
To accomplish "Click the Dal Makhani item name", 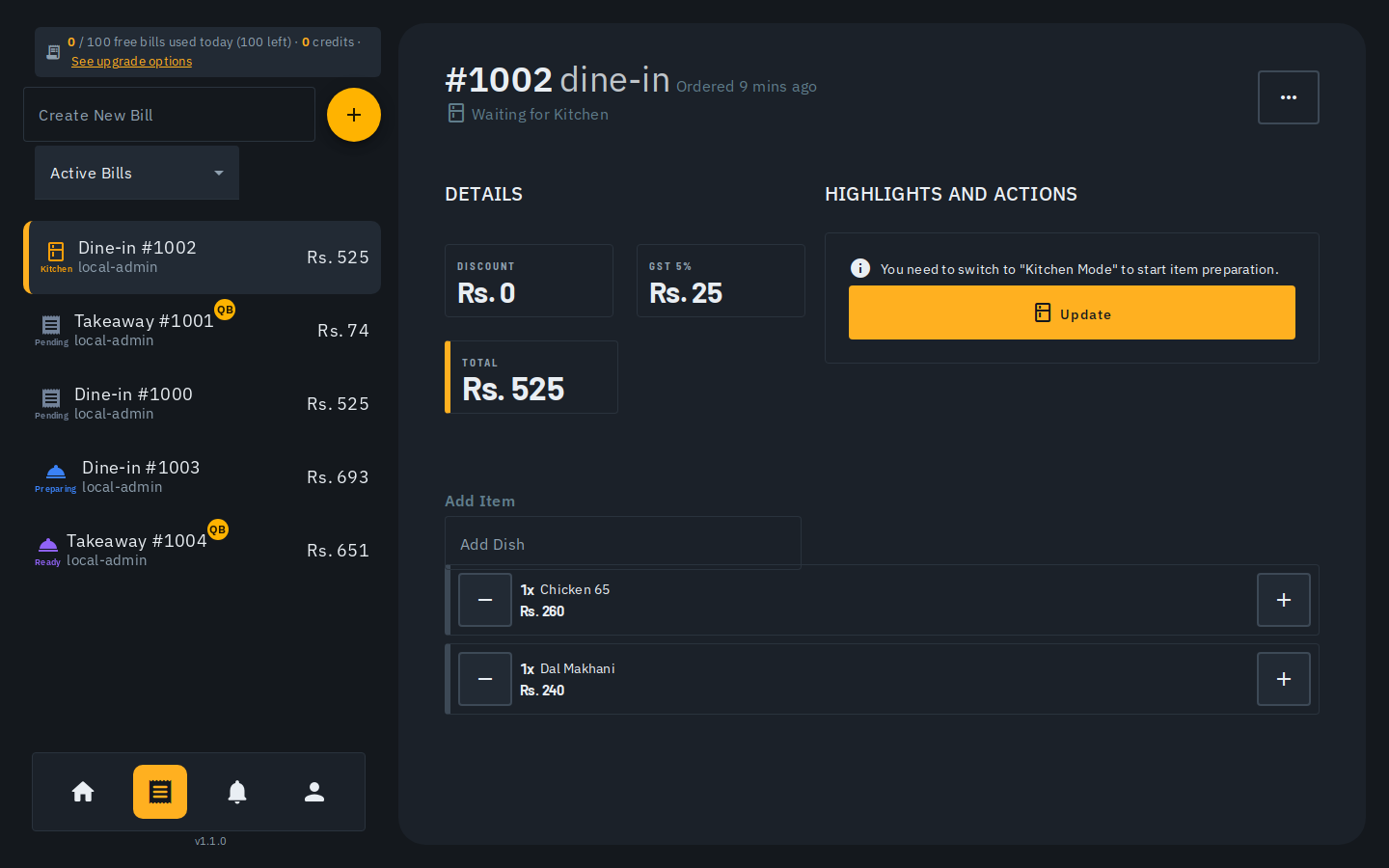I will click(578, 668).
